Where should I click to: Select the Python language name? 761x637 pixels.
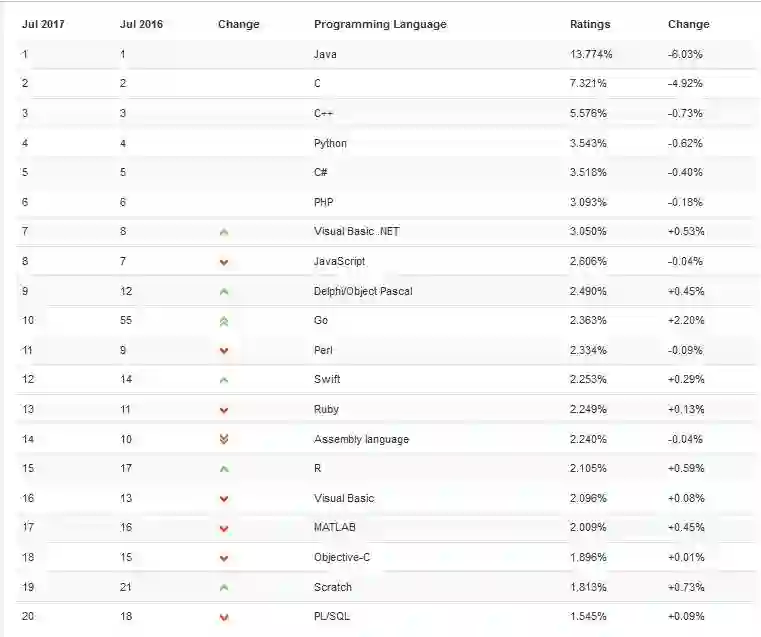coord(330,143)
